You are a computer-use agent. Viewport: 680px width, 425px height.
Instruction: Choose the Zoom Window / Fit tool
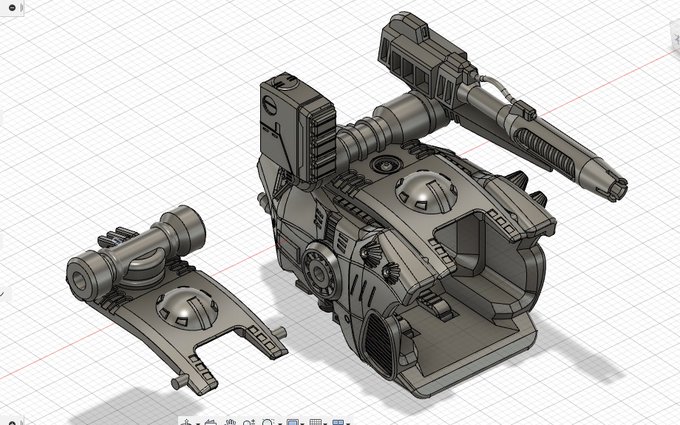[268, 422]
